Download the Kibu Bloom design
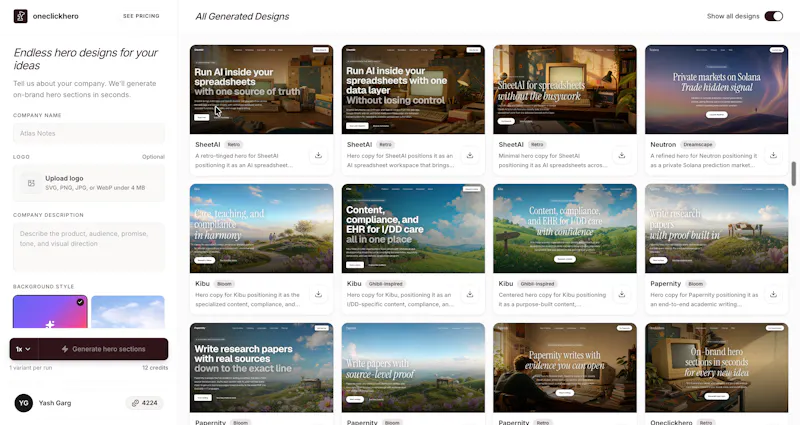Image resolution: width=800 pixels, height=425 pixels. [x=318, y=294]
